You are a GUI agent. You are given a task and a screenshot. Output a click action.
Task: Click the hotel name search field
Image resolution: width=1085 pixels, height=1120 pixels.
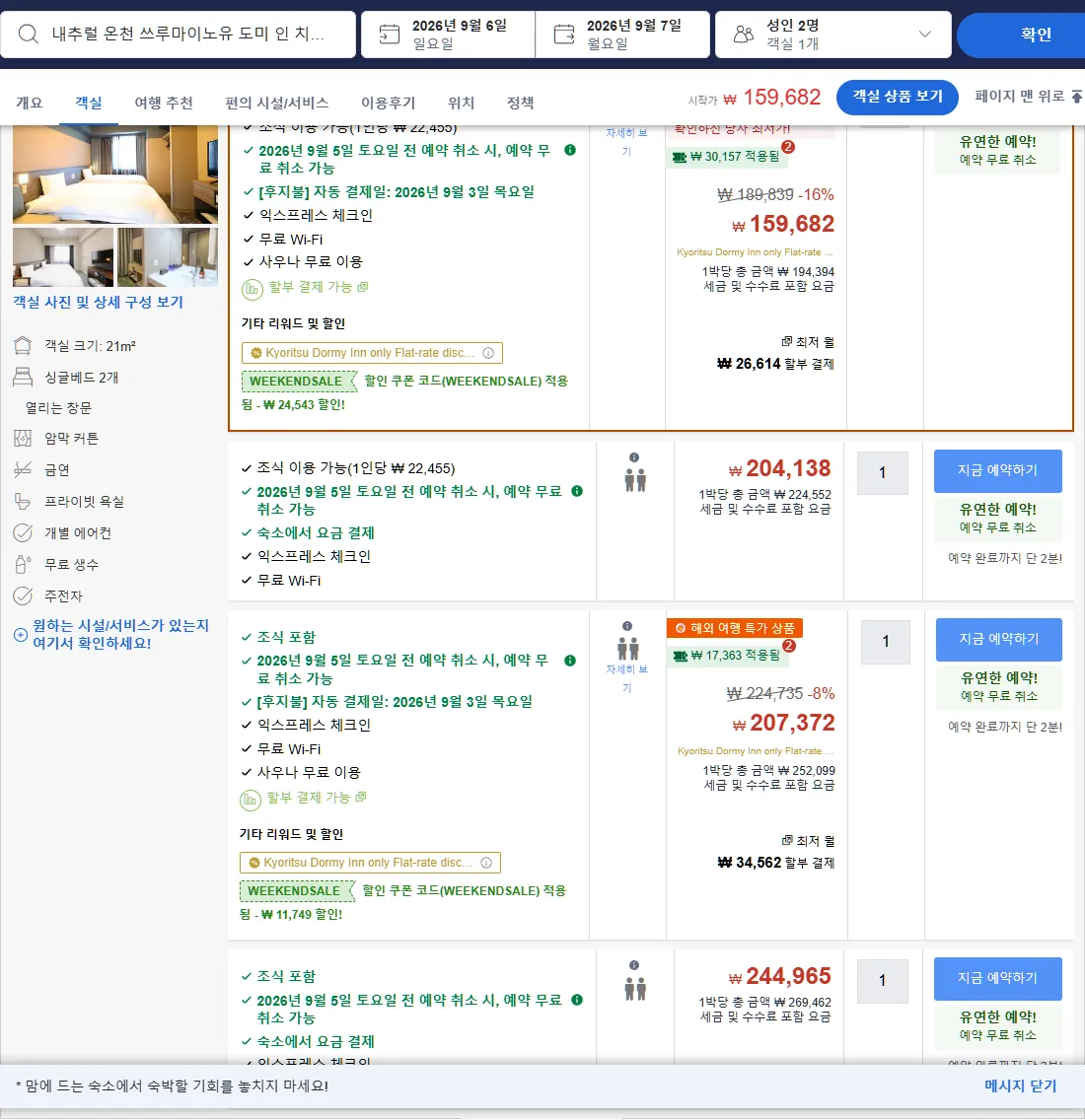[x=178, y=35]
